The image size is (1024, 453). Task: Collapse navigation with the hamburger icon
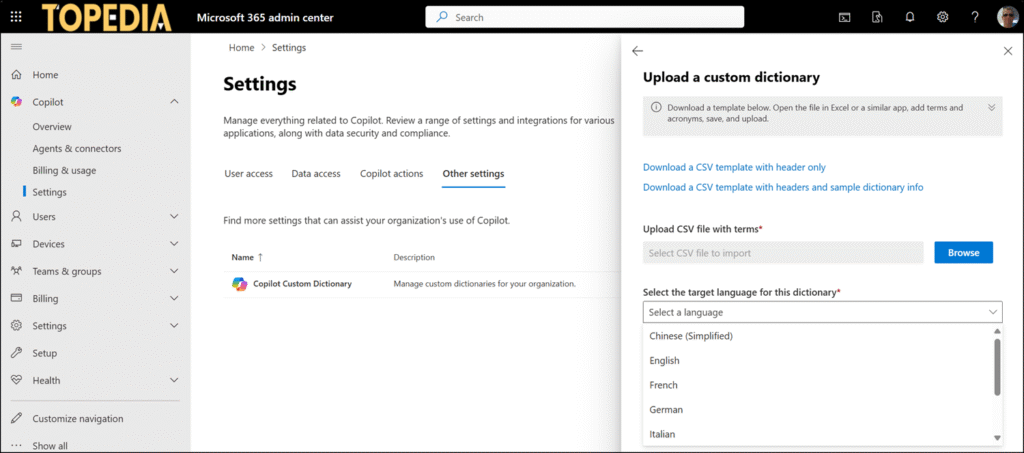(x=16, y=47)
